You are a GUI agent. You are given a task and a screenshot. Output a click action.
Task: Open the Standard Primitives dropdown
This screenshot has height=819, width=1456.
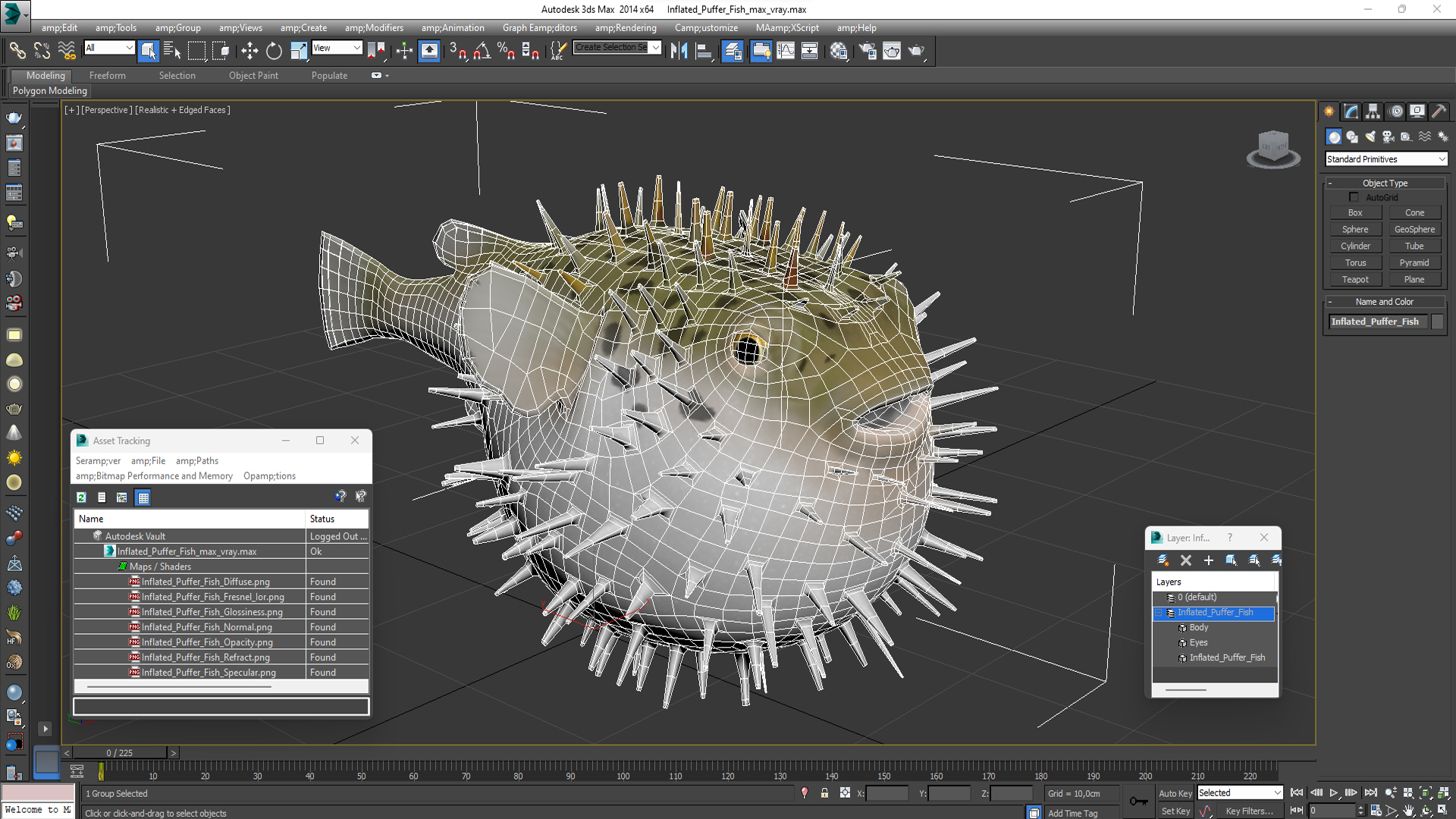coord(1385,159)
